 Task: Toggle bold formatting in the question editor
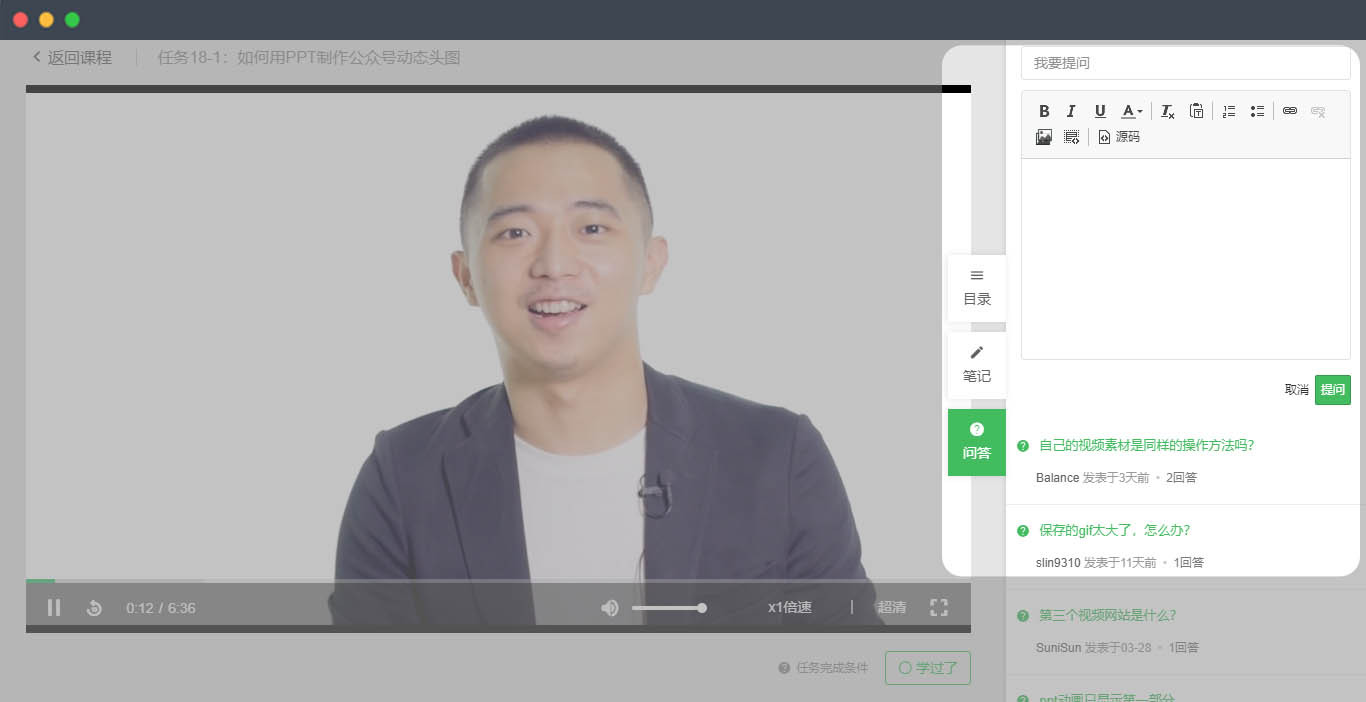[x=1044, y=111]
